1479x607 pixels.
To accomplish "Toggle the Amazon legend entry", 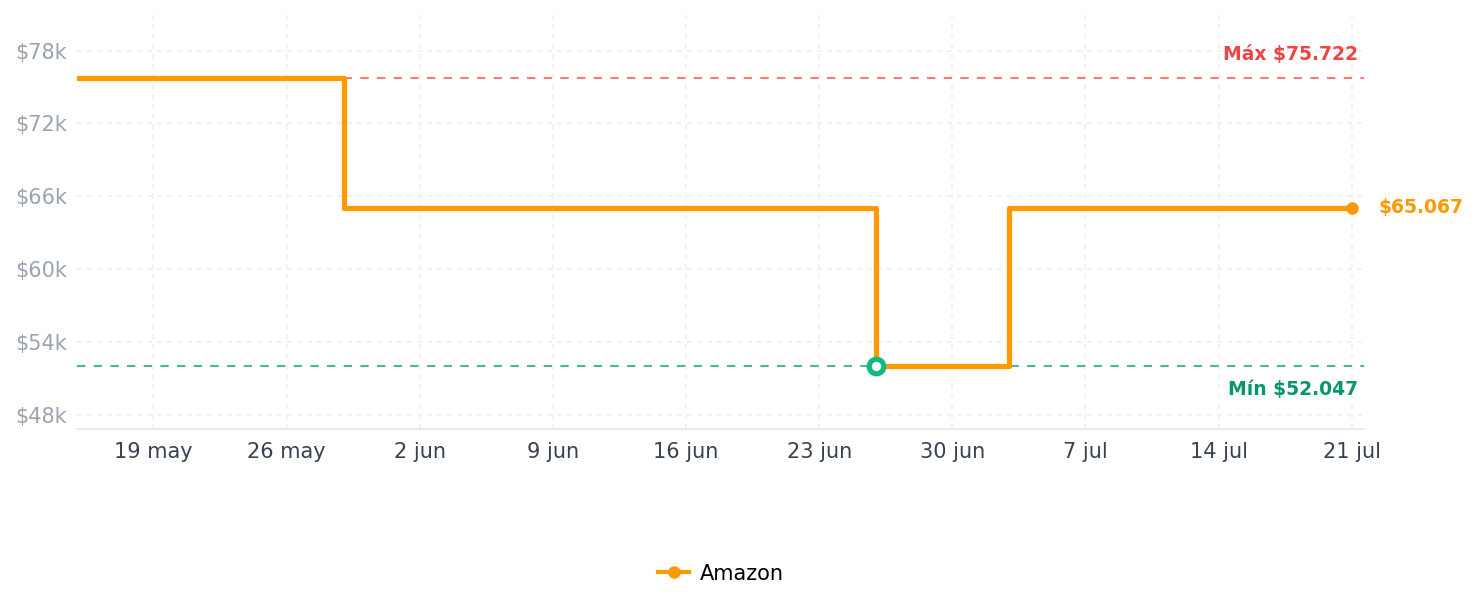I will point(719,573).
